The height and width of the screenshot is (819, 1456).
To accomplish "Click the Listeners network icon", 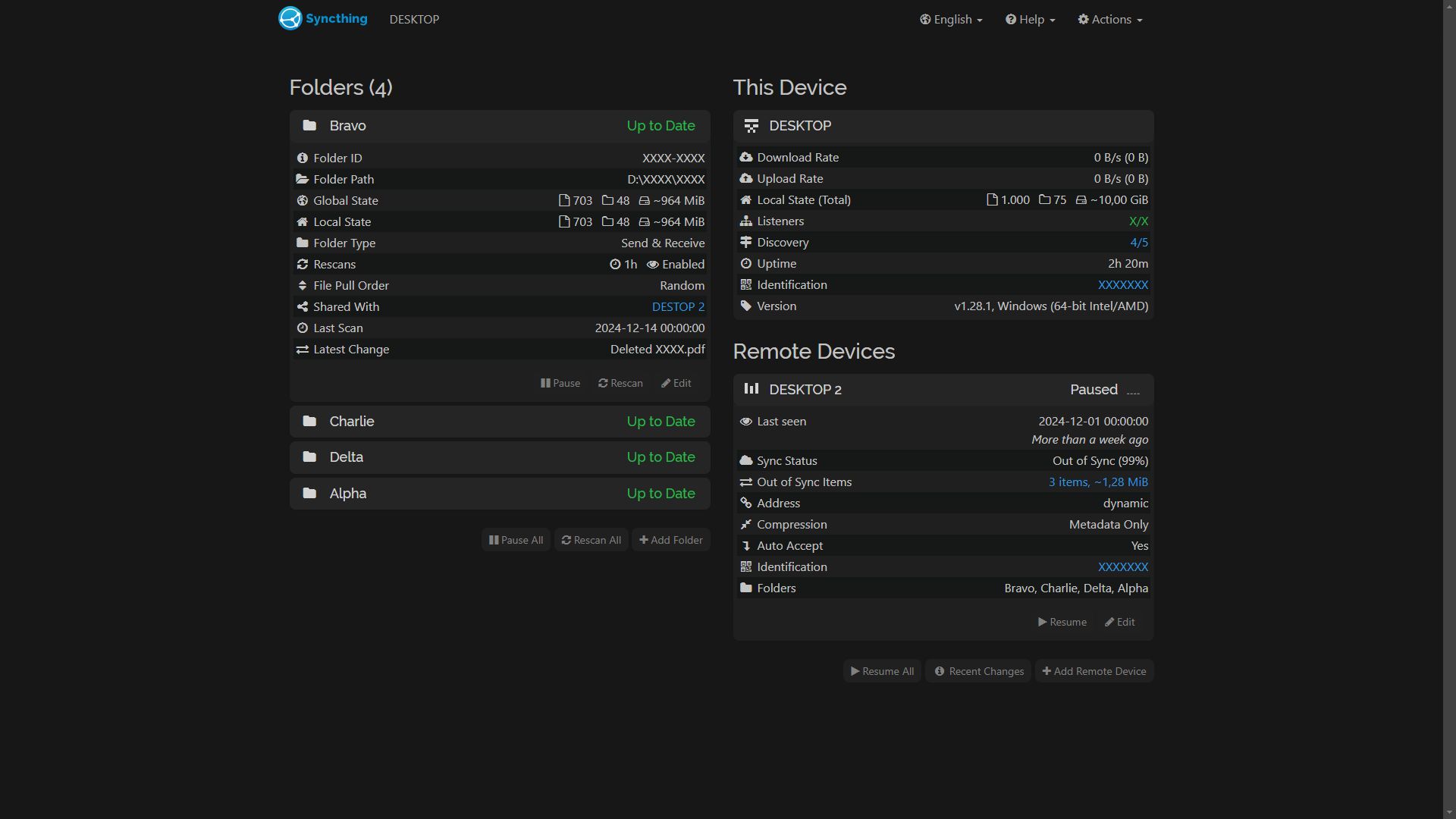I will pos(746,221).
